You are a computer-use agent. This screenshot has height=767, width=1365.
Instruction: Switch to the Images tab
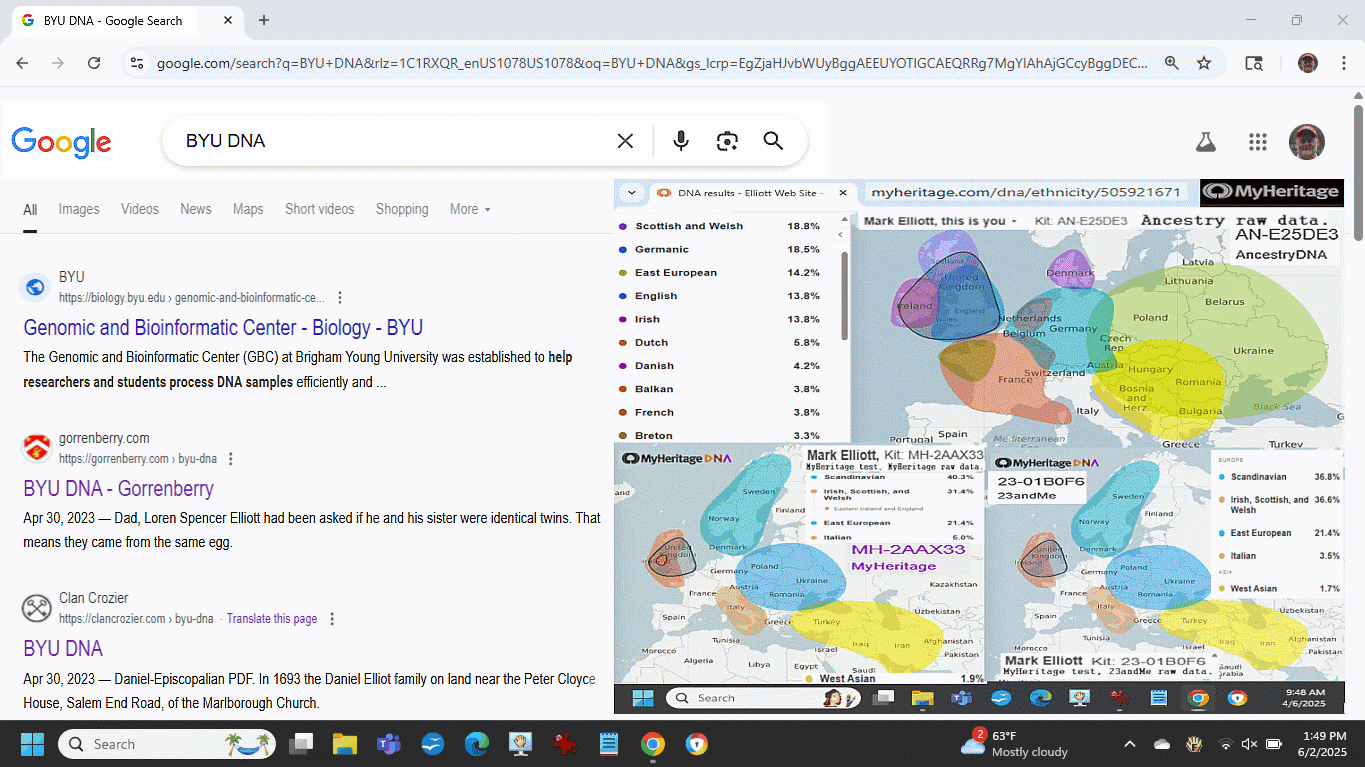click(x=79, y=209)
